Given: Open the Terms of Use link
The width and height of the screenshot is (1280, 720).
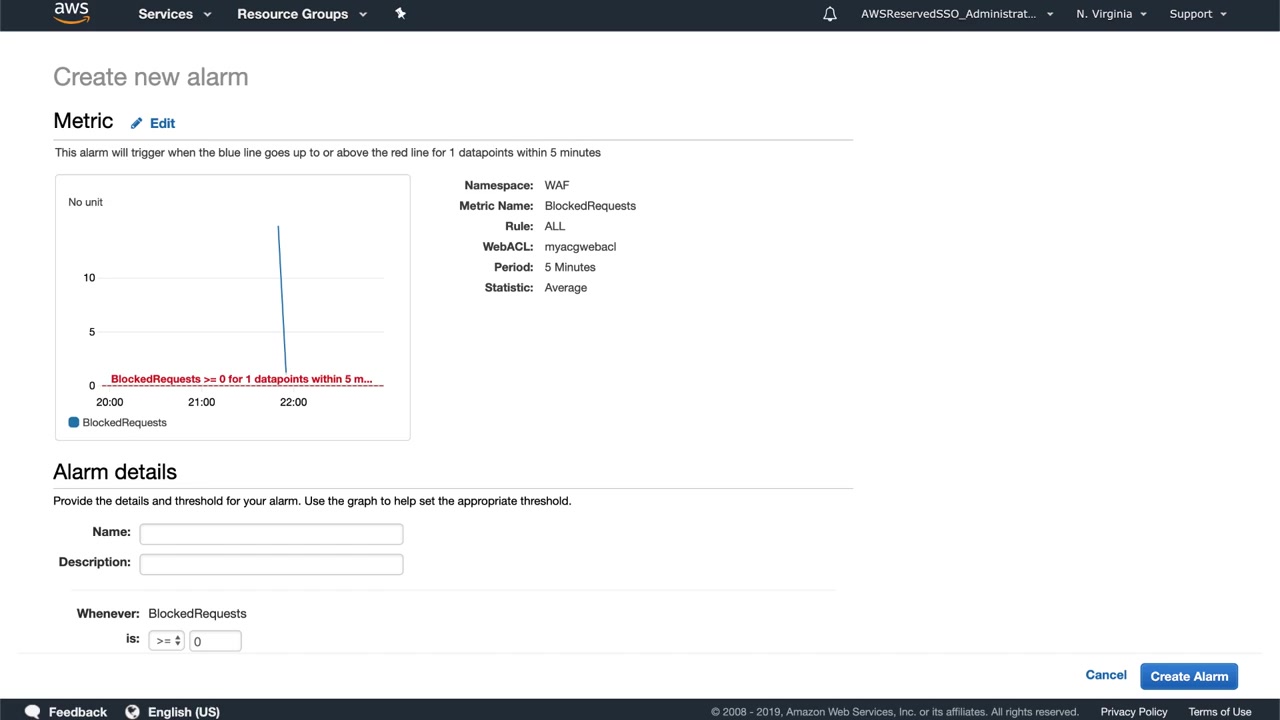Looking at the screenshot, I should (1220, 712).
